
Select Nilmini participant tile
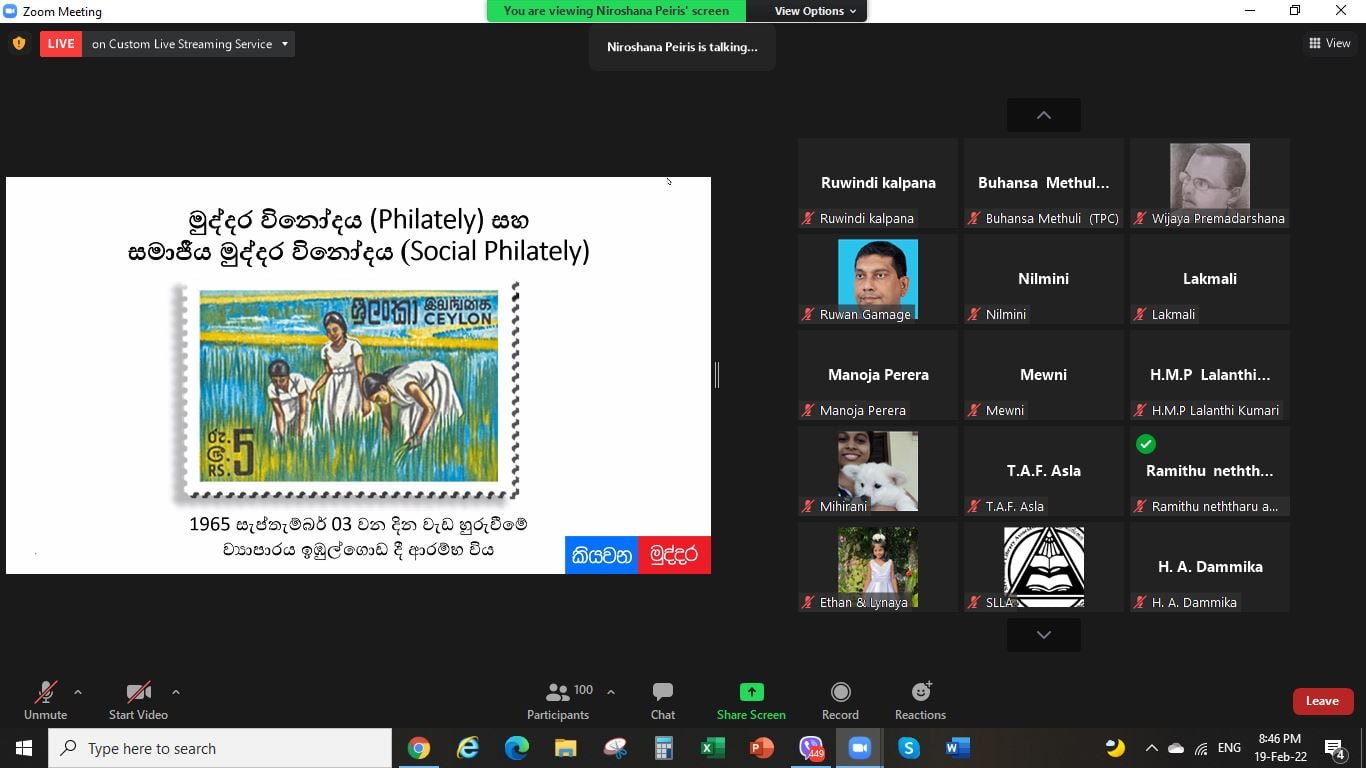tap(1044, 280)
